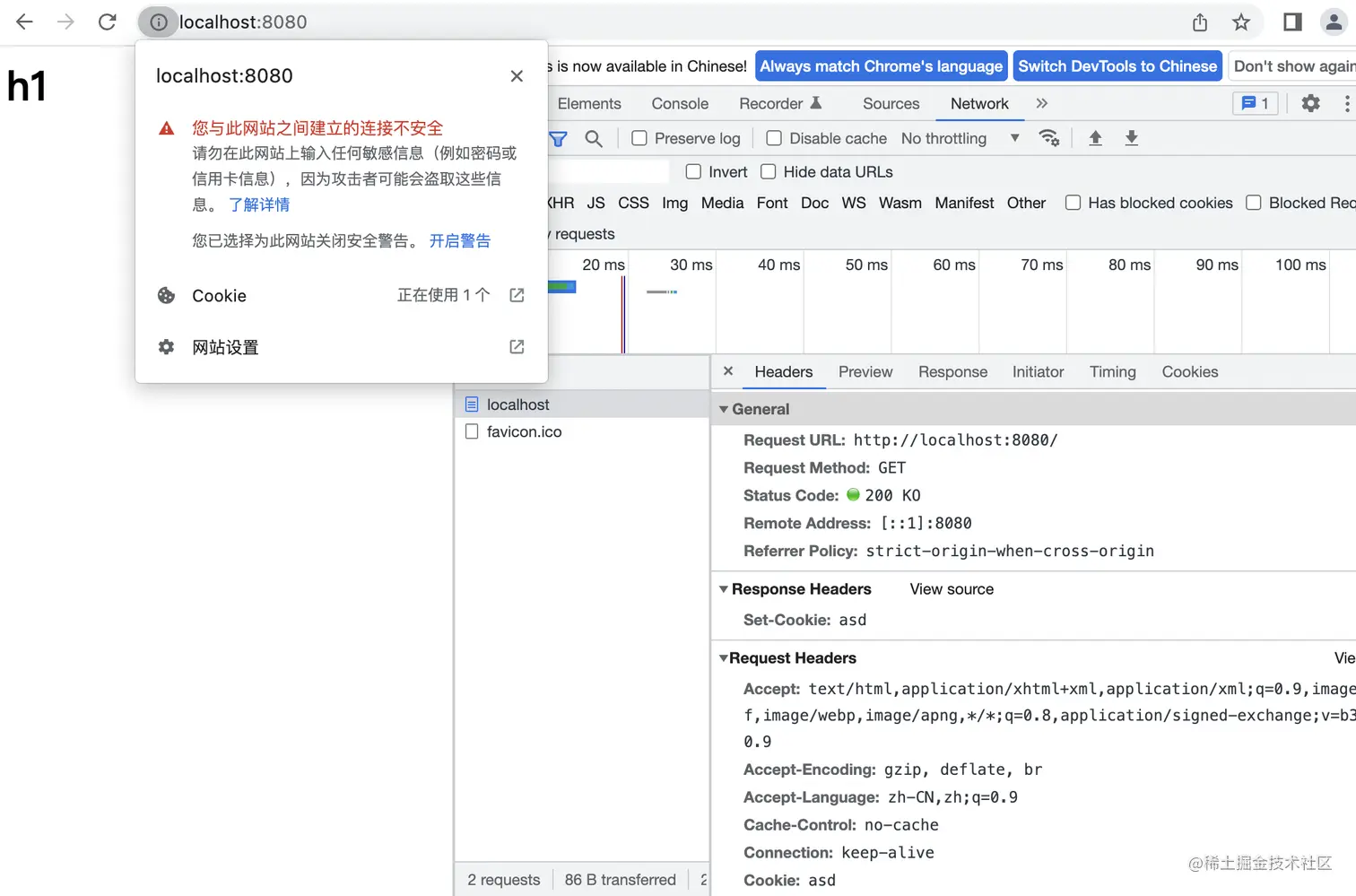Open site settings external link icon
Screen dimensions: 1356x896
tap(517, 347)
